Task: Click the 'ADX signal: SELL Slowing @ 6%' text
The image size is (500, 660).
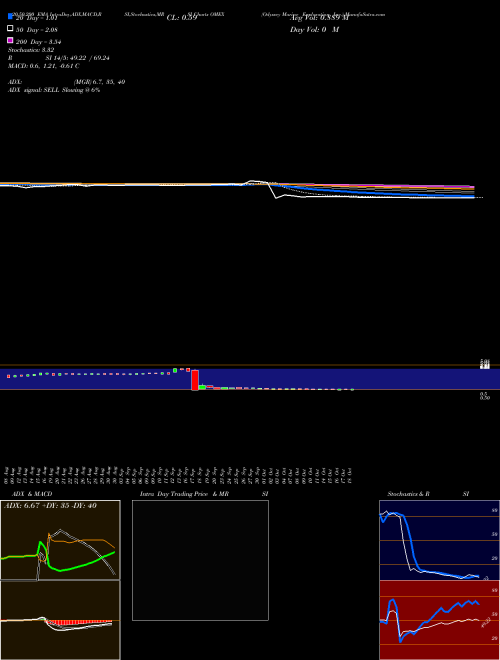Action: tap(54, 90)
